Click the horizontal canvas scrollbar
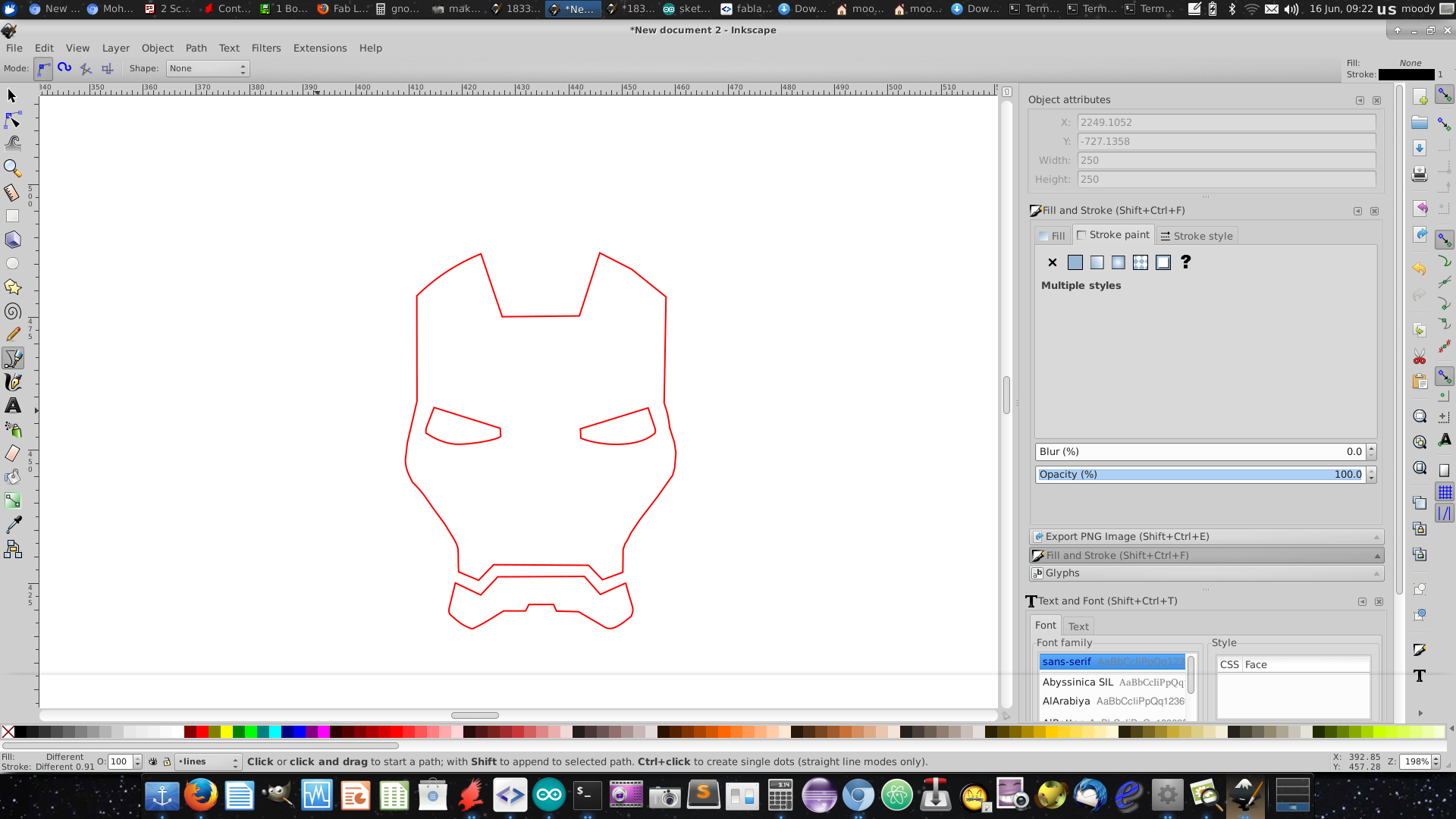The width and height of the screenshot is (1456, 819). tap(475, 715)
